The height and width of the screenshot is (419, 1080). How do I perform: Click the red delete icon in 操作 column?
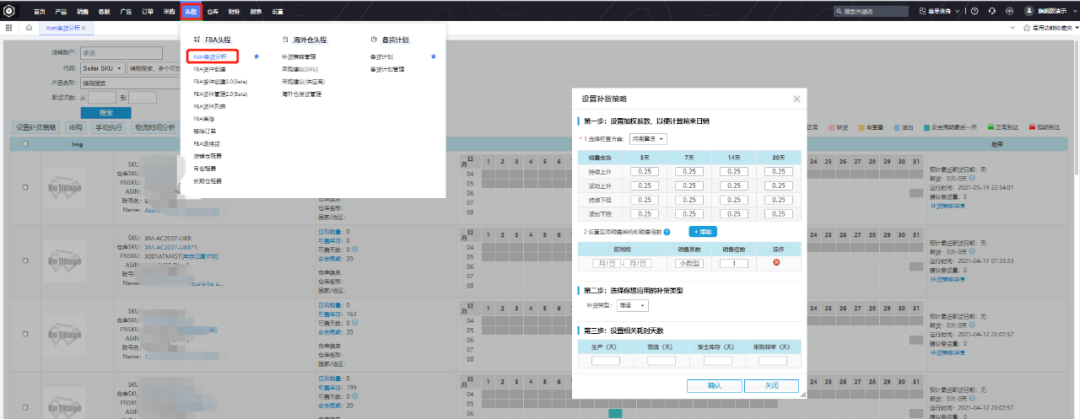click(776, 263)
